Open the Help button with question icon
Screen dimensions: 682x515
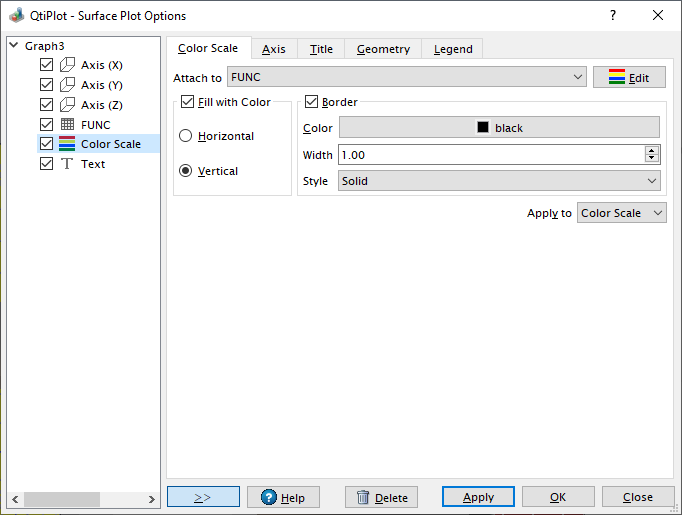(283, 497)
